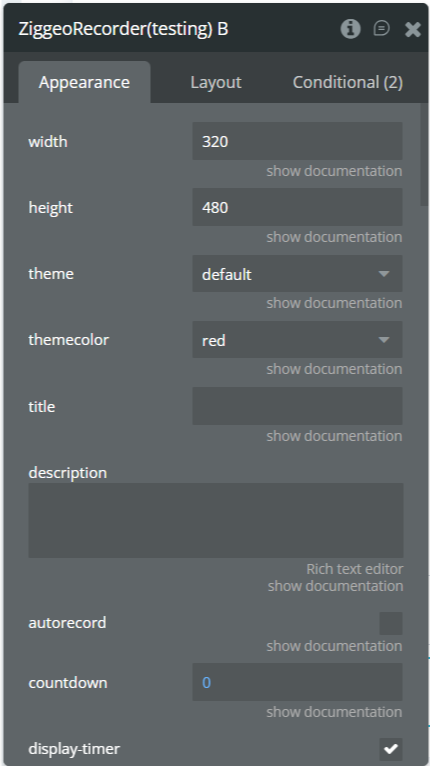Focus the description text area

[216, 520]
